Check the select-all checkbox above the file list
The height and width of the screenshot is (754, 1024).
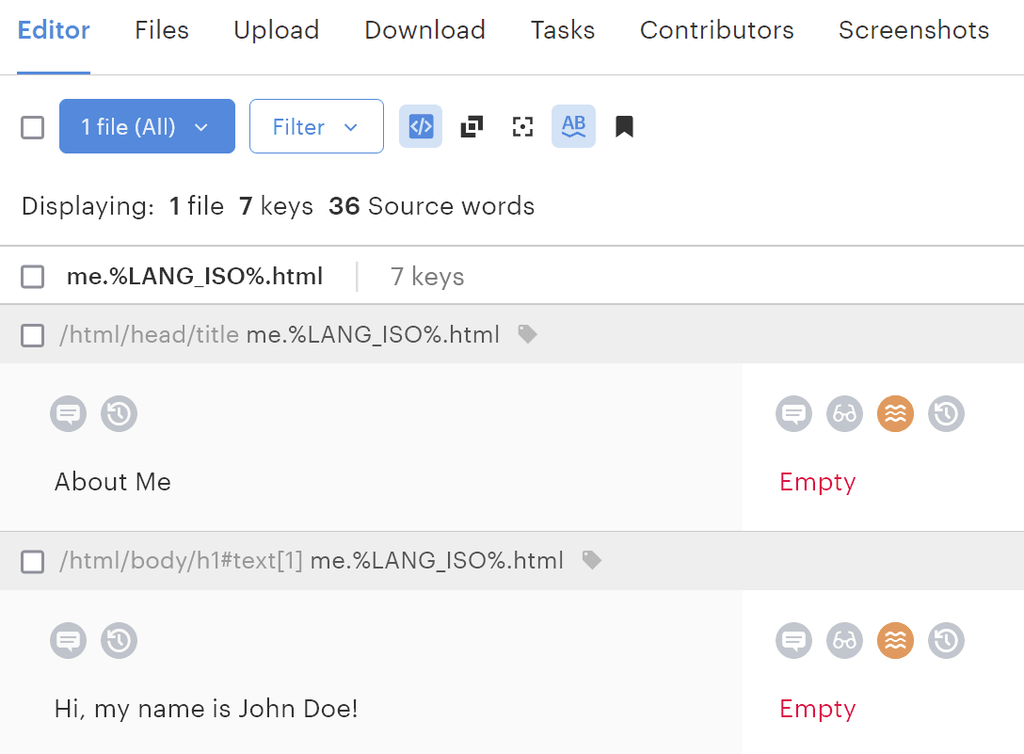(31, 127)
